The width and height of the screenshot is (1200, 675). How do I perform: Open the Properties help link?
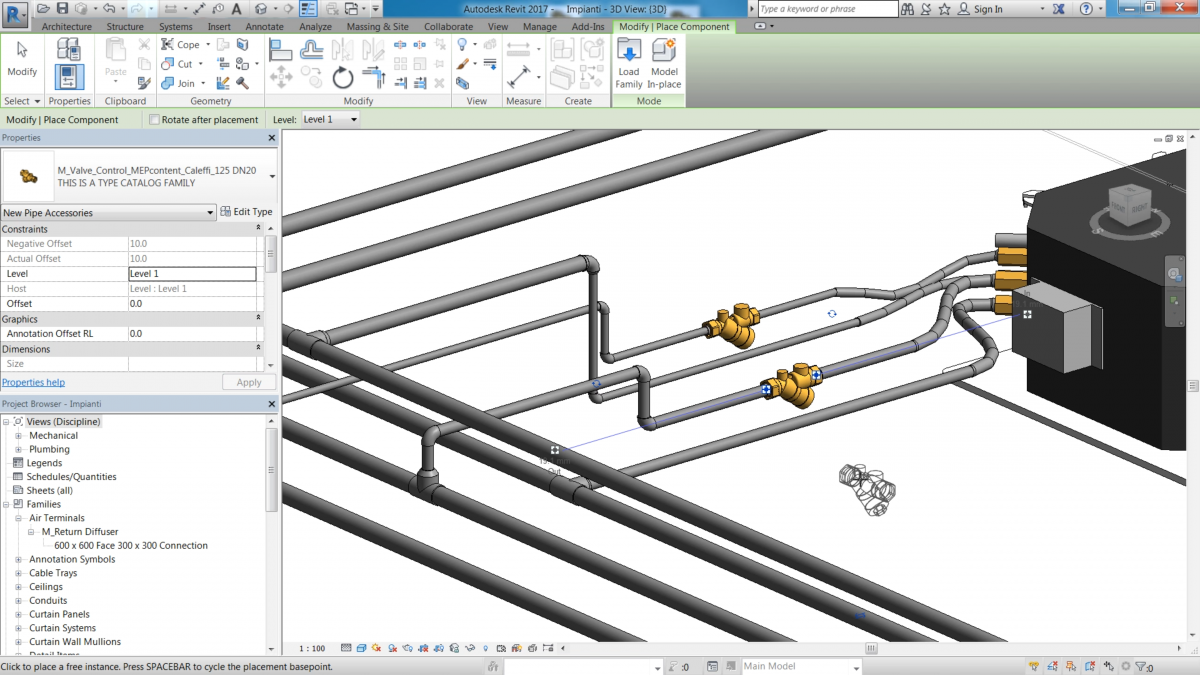tap(33, 383)
